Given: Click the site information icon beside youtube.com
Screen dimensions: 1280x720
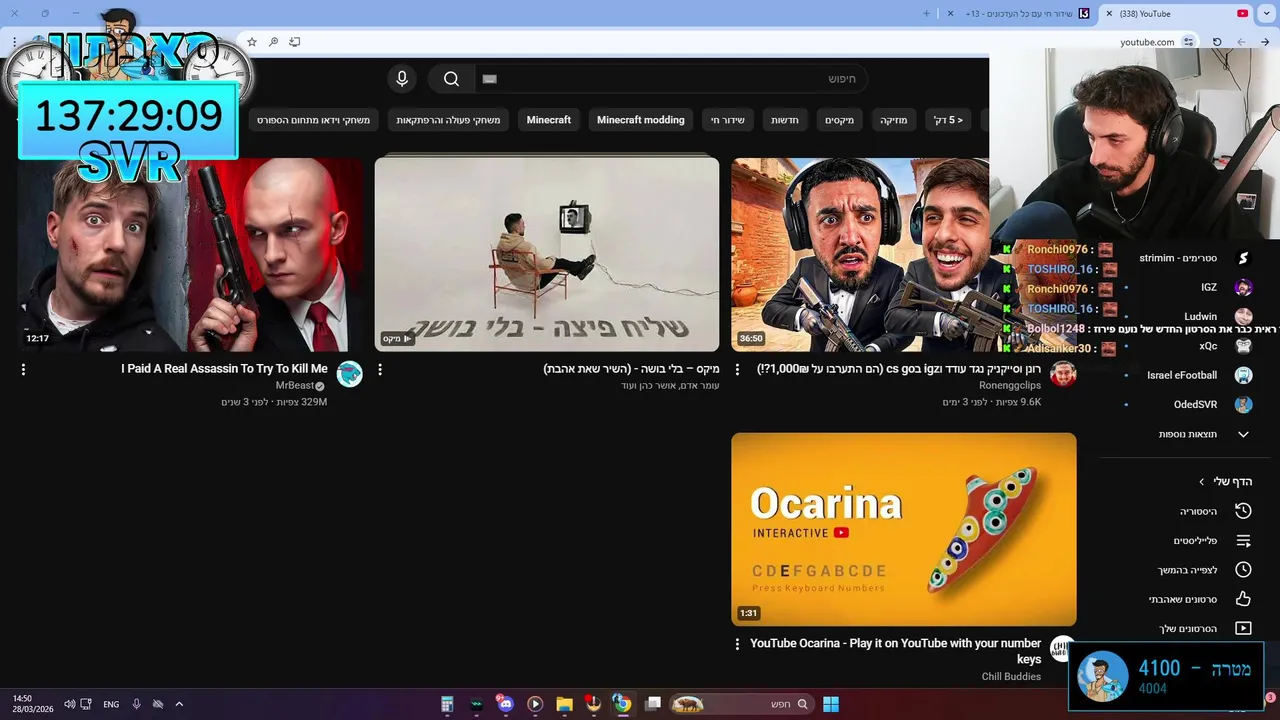Looking at the screenshot, I should tap(1188, 42).
